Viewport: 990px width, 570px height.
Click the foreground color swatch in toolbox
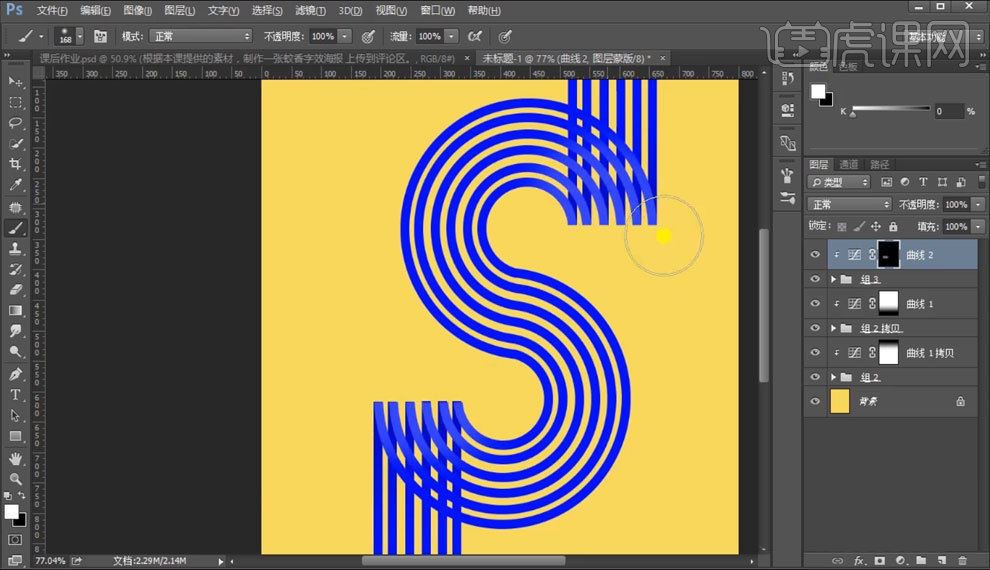click(x=11, y=512)
